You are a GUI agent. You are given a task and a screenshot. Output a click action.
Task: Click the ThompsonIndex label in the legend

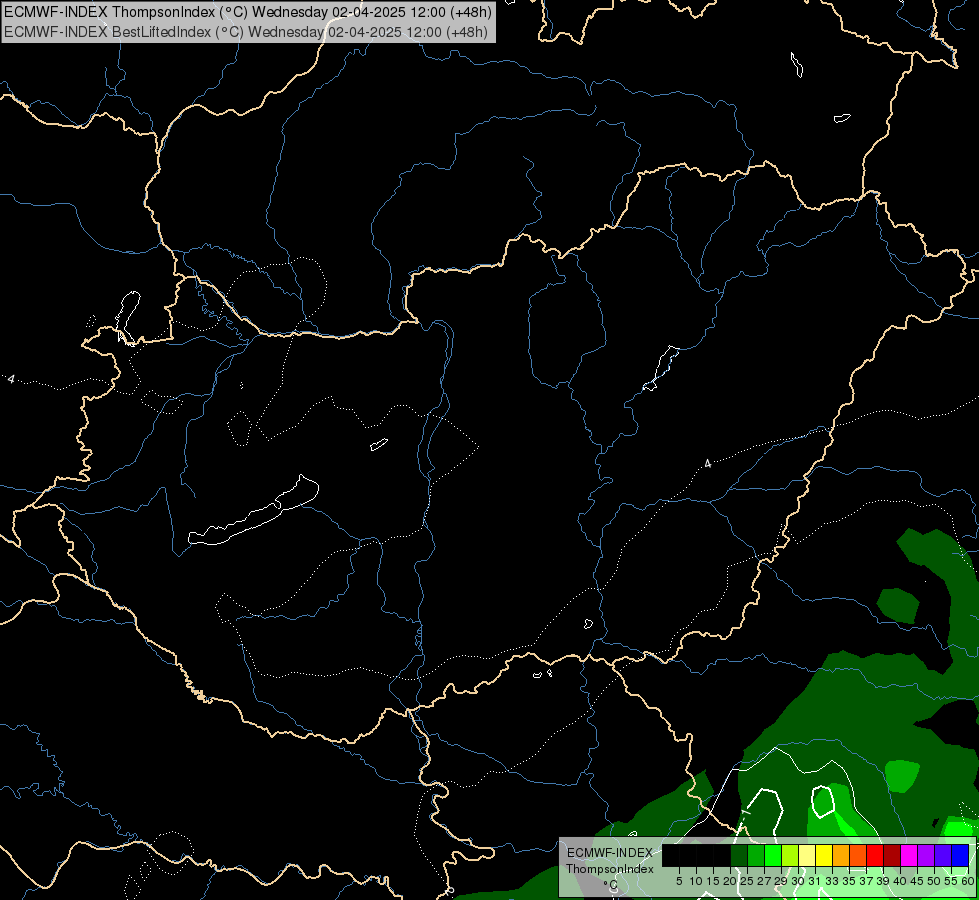[610, 869]
